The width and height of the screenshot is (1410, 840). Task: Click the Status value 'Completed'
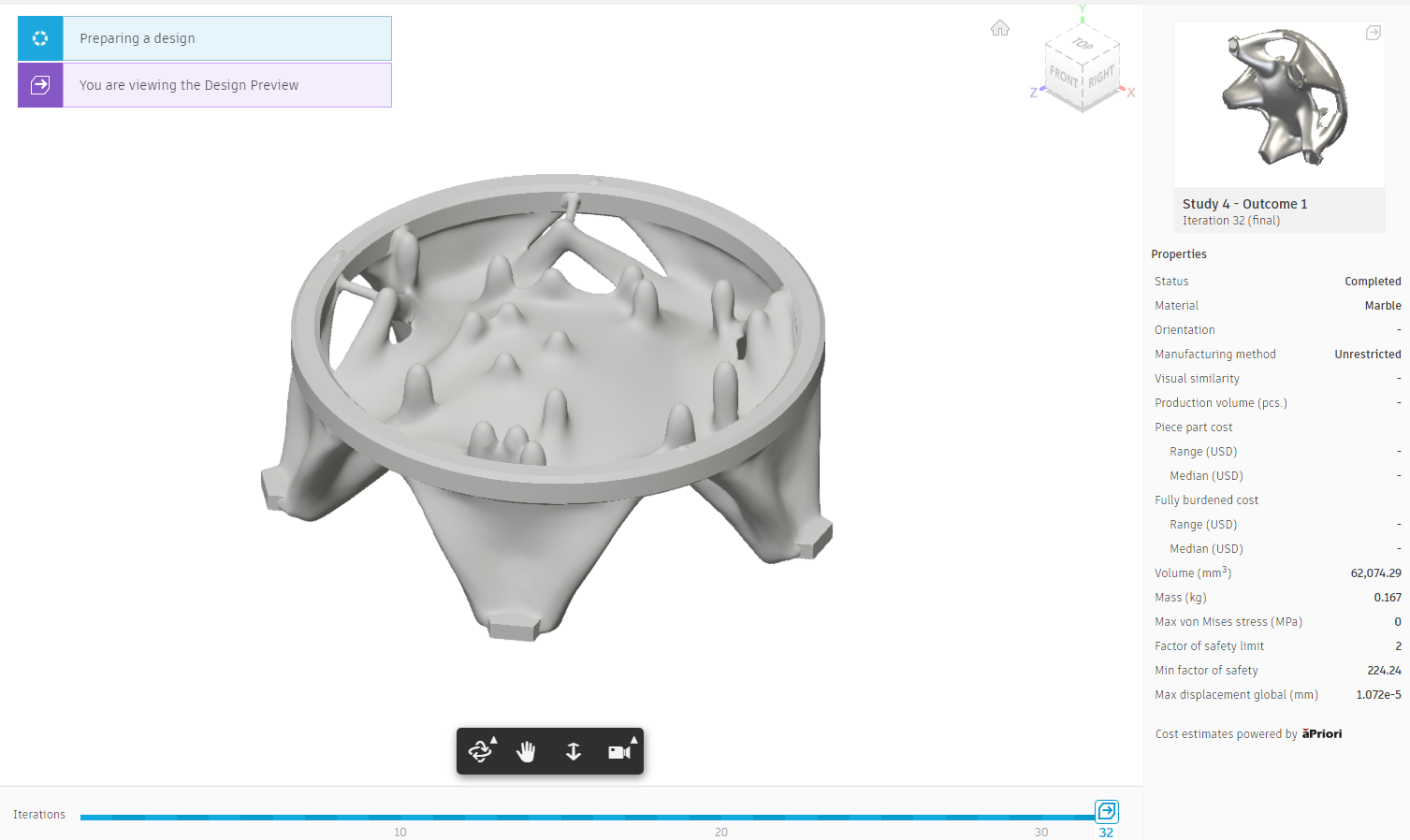(1373, 282)
